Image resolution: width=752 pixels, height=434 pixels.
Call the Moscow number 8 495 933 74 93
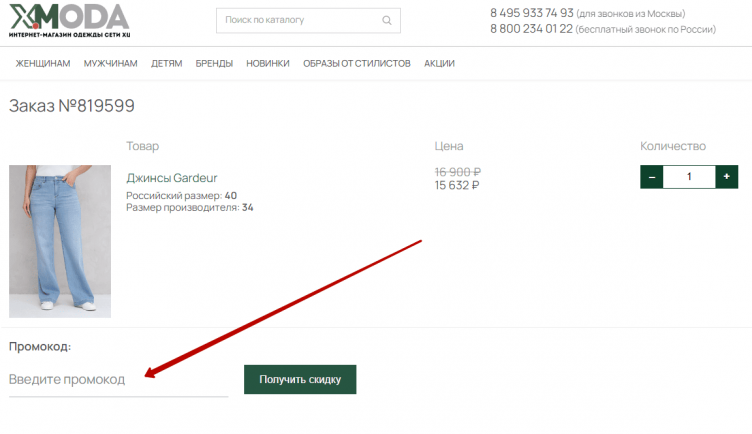click(x=531, y=13)
